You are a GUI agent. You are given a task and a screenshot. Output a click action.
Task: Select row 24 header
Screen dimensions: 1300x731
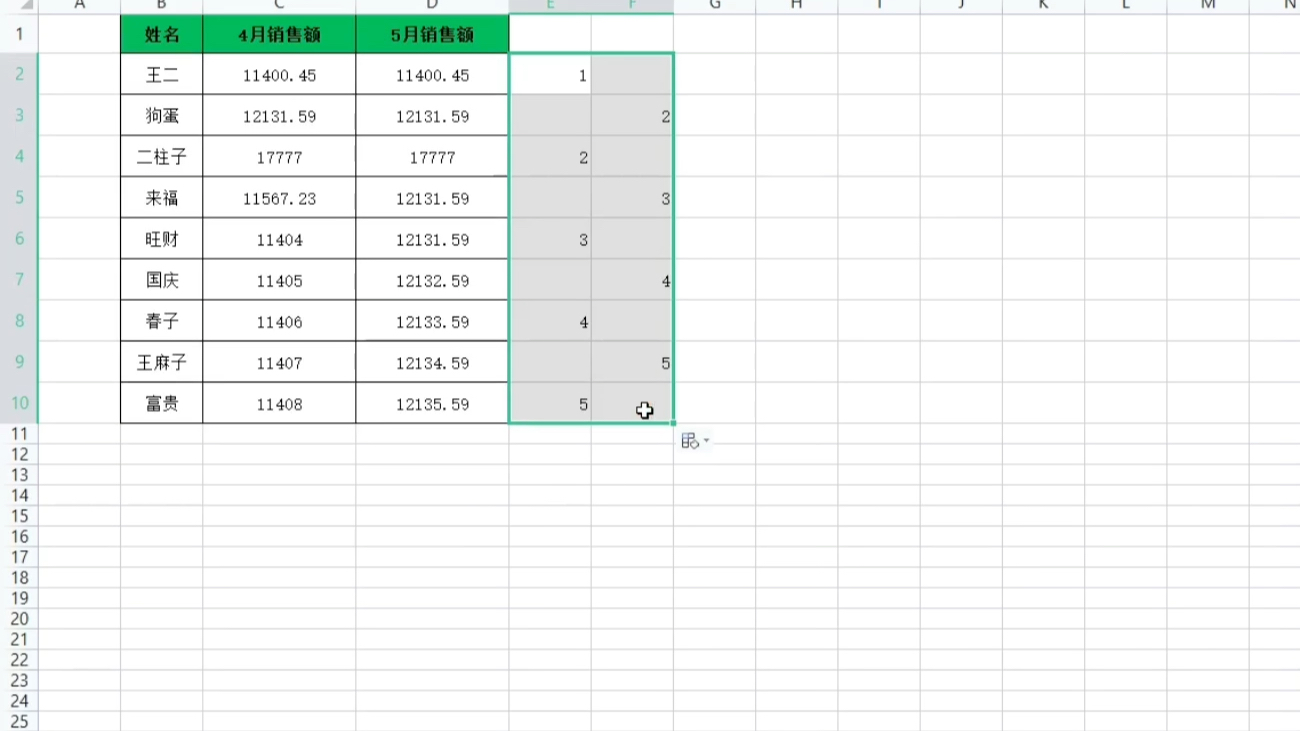tap(19, 701)
